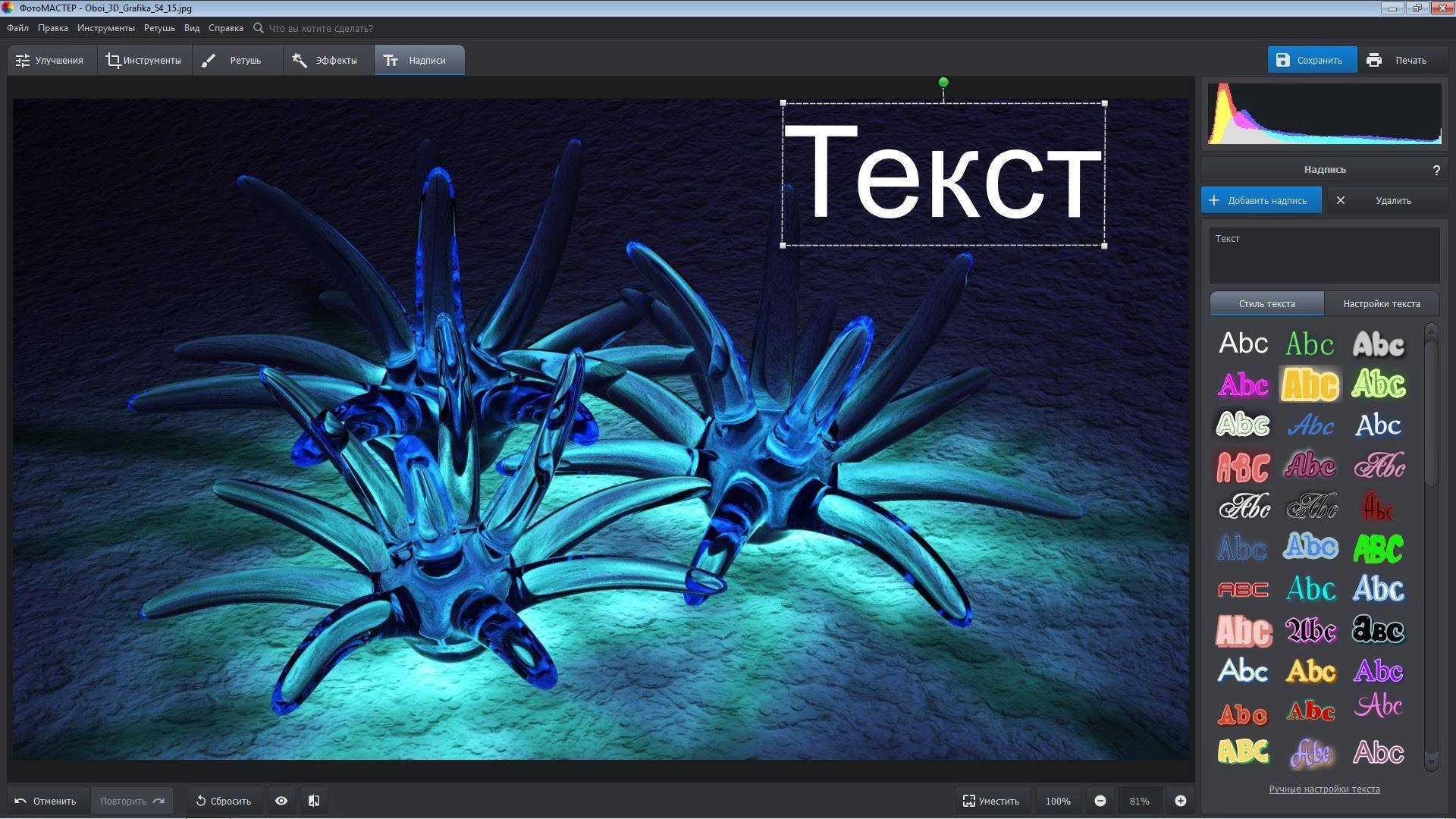Viewport: 1456px width, 819px height.
Task: Switch to Стиль текста tab
Action: 1266,303
